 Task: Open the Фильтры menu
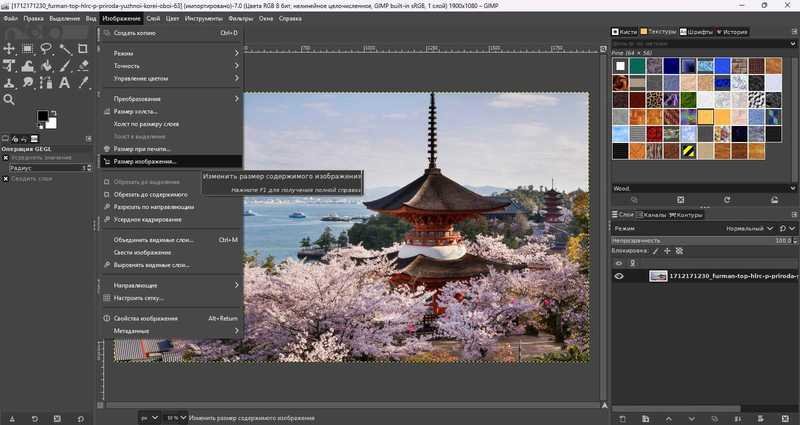click(240, 18)
